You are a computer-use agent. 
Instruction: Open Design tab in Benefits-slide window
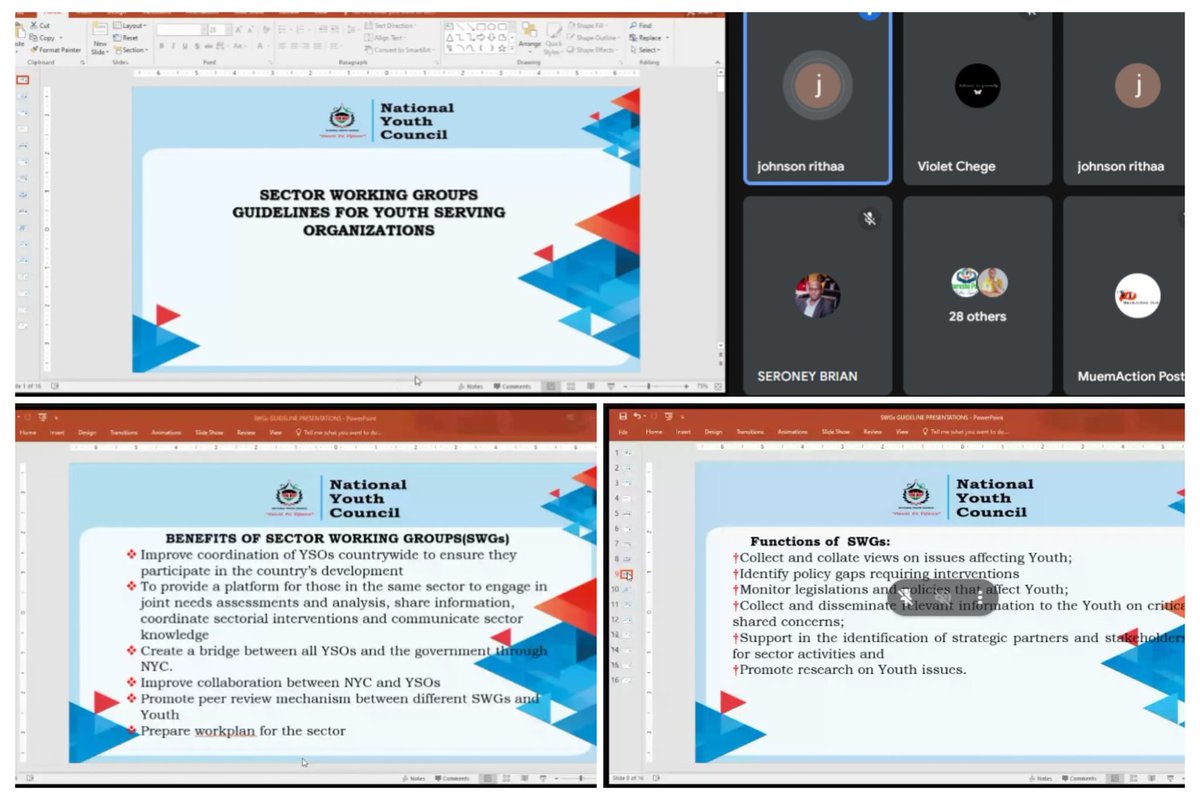point(87,433)
